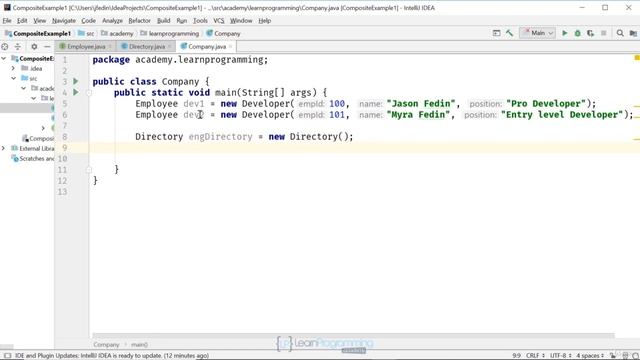Run the Main configuration with green play

[x=564, y=33]
